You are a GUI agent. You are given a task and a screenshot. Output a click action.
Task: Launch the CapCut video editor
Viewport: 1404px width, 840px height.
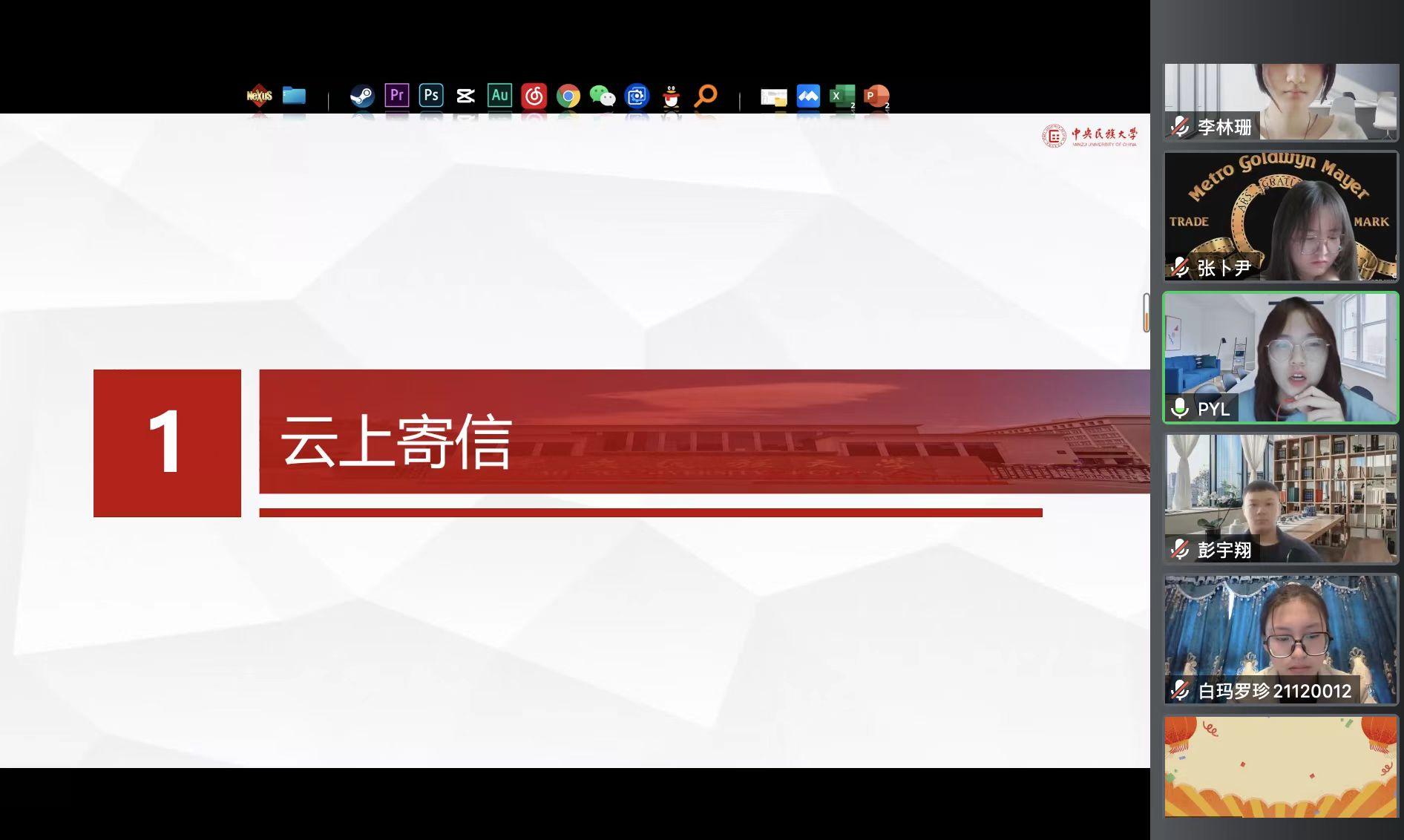[465, 96]
